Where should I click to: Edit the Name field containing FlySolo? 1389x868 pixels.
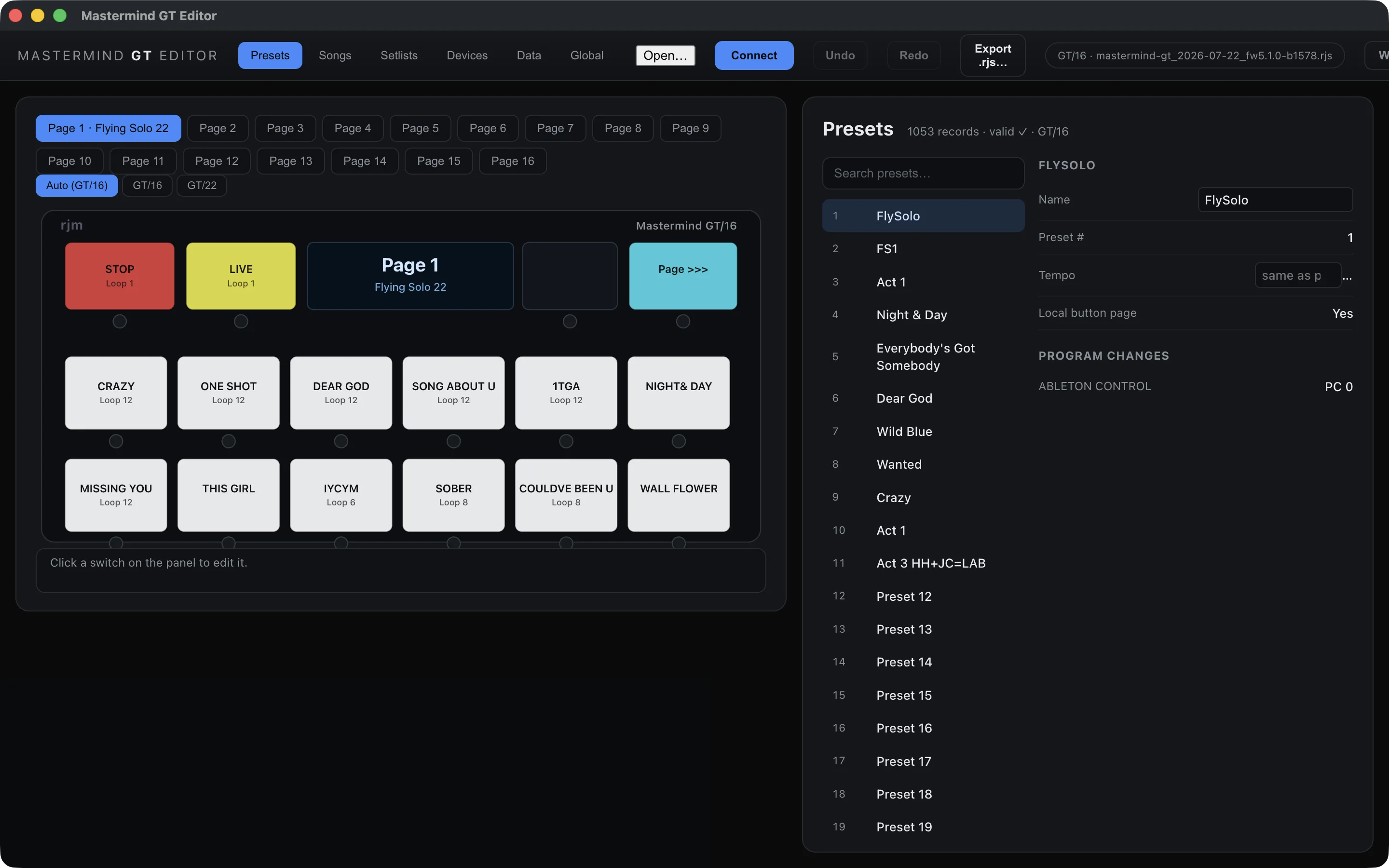click(1275, 200)
